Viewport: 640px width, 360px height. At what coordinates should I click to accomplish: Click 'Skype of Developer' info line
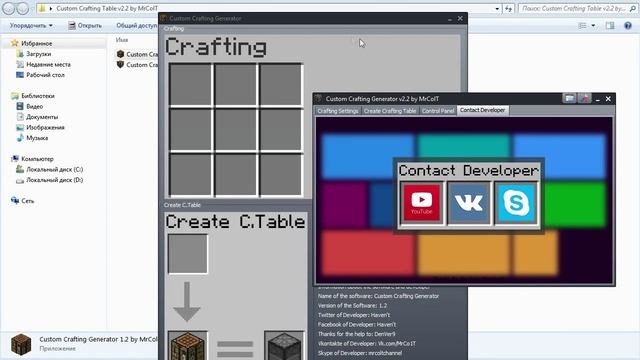coord(360,353)
